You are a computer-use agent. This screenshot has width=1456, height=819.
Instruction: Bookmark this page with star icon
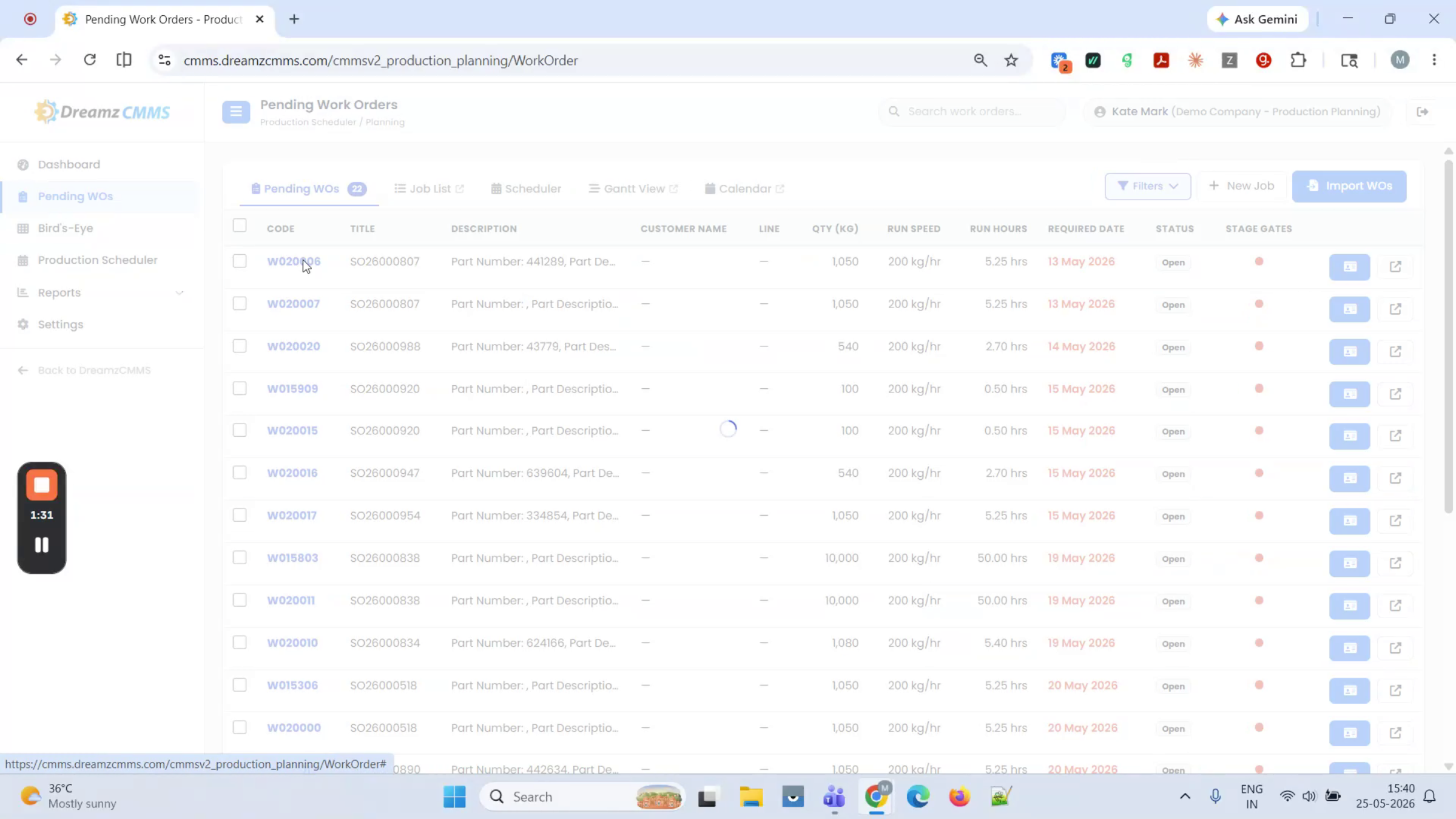[x=1011, y=60]
